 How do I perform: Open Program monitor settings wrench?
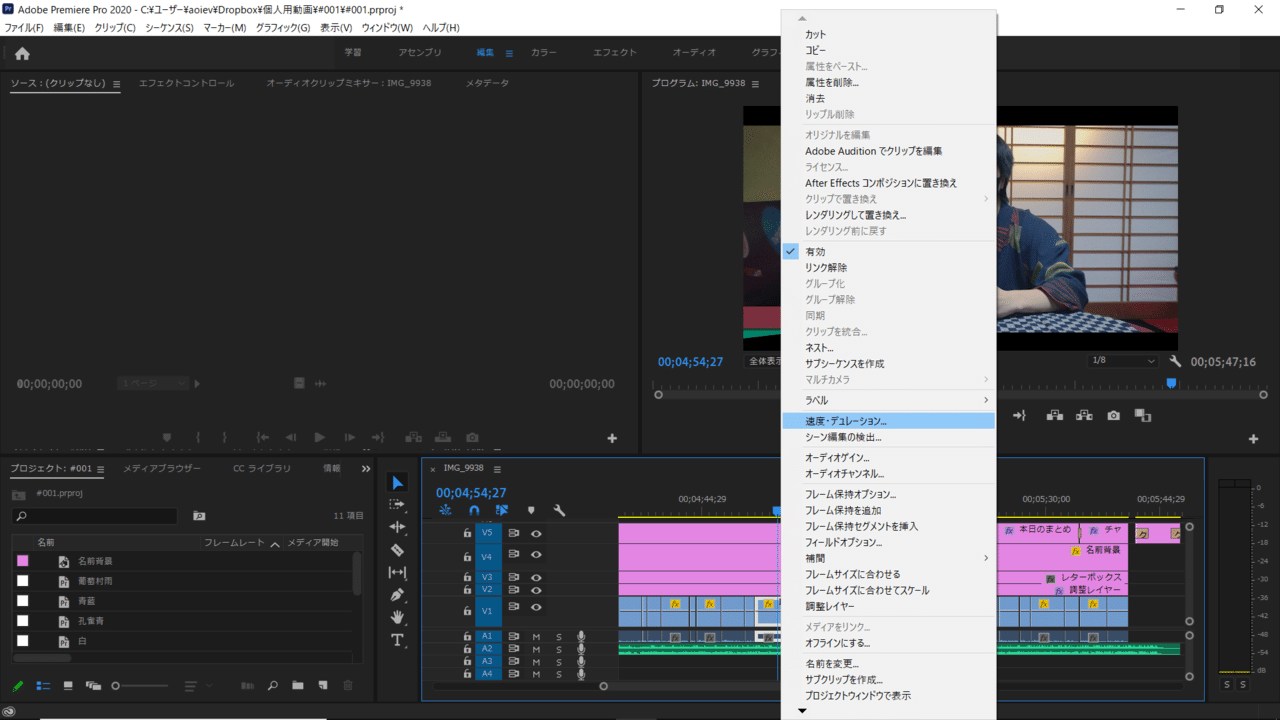click(x=1176, y=361)
